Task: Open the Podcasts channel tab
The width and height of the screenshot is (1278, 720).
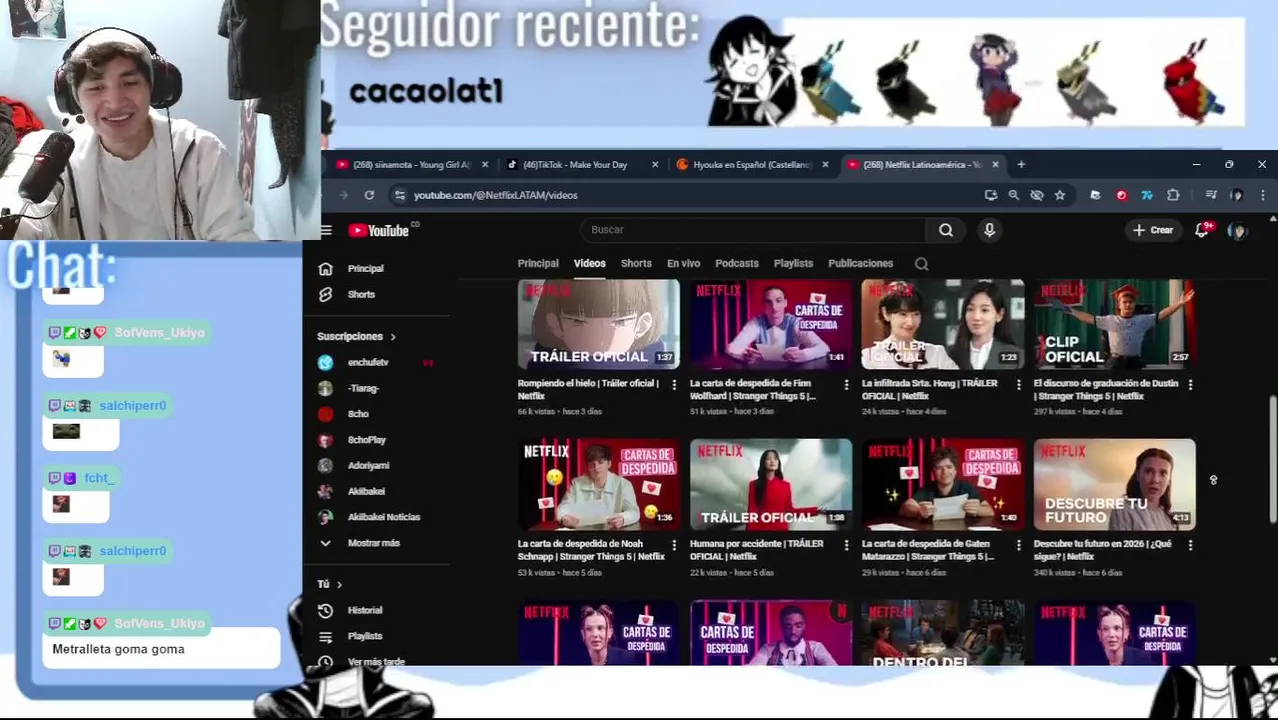Action: [737, 264]
